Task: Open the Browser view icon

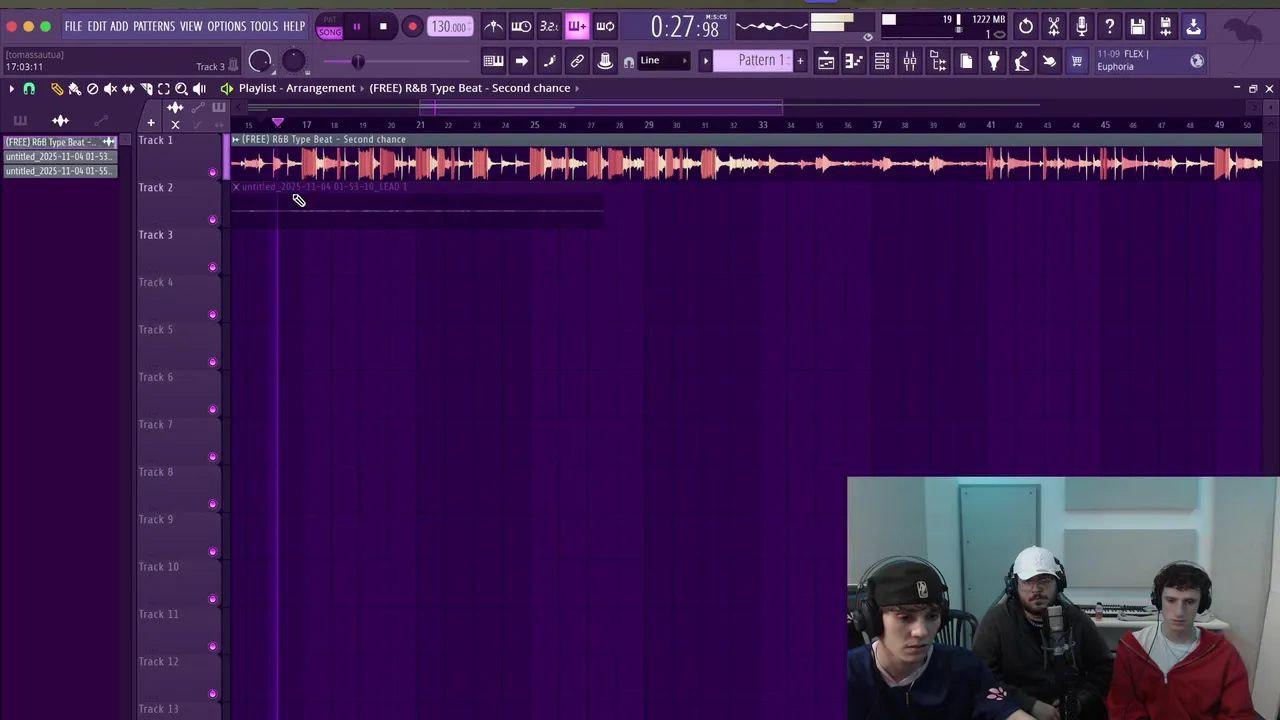Action: 938,62
